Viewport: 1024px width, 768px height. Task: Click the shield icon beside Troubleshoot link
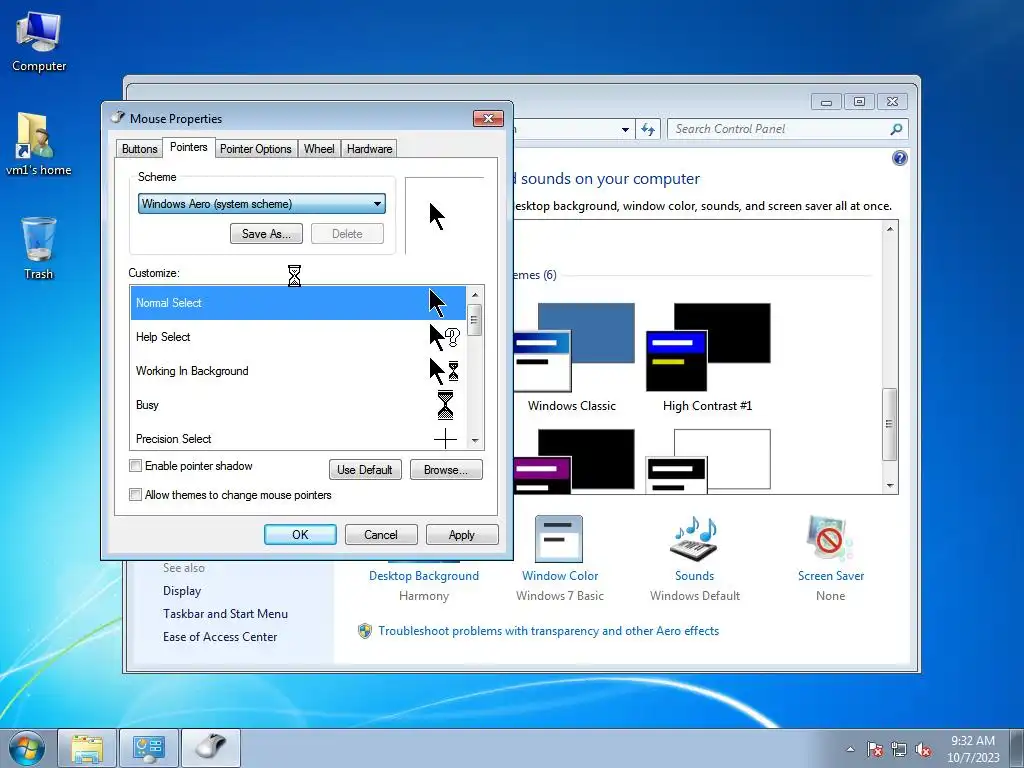coord(364,631)
